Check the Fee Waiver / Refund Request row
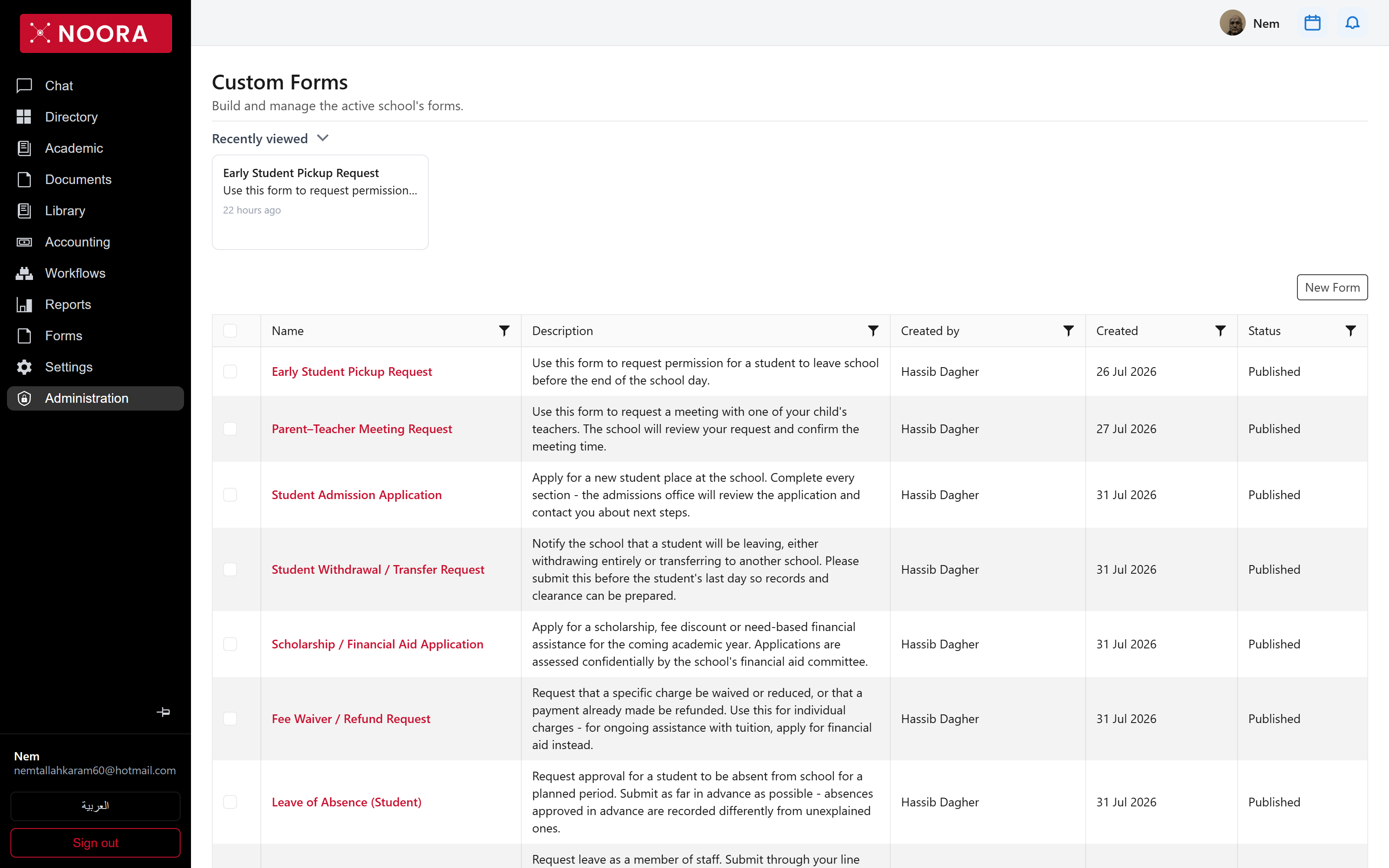The height and width of the screenshot is (868, 1389). pyautogui.click(x=230, y=719)
